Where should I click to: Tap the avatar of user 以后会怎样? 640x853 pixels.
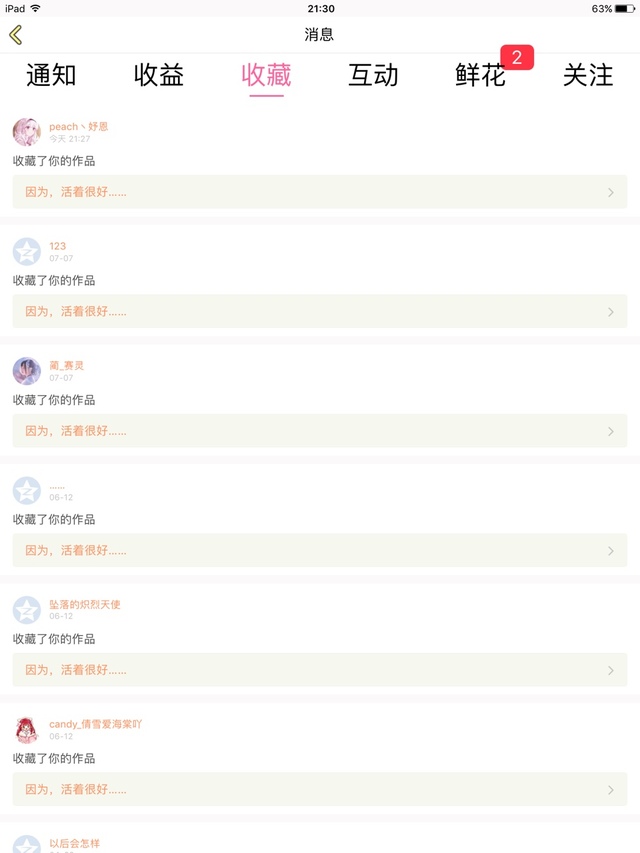(x=27, y=843)
